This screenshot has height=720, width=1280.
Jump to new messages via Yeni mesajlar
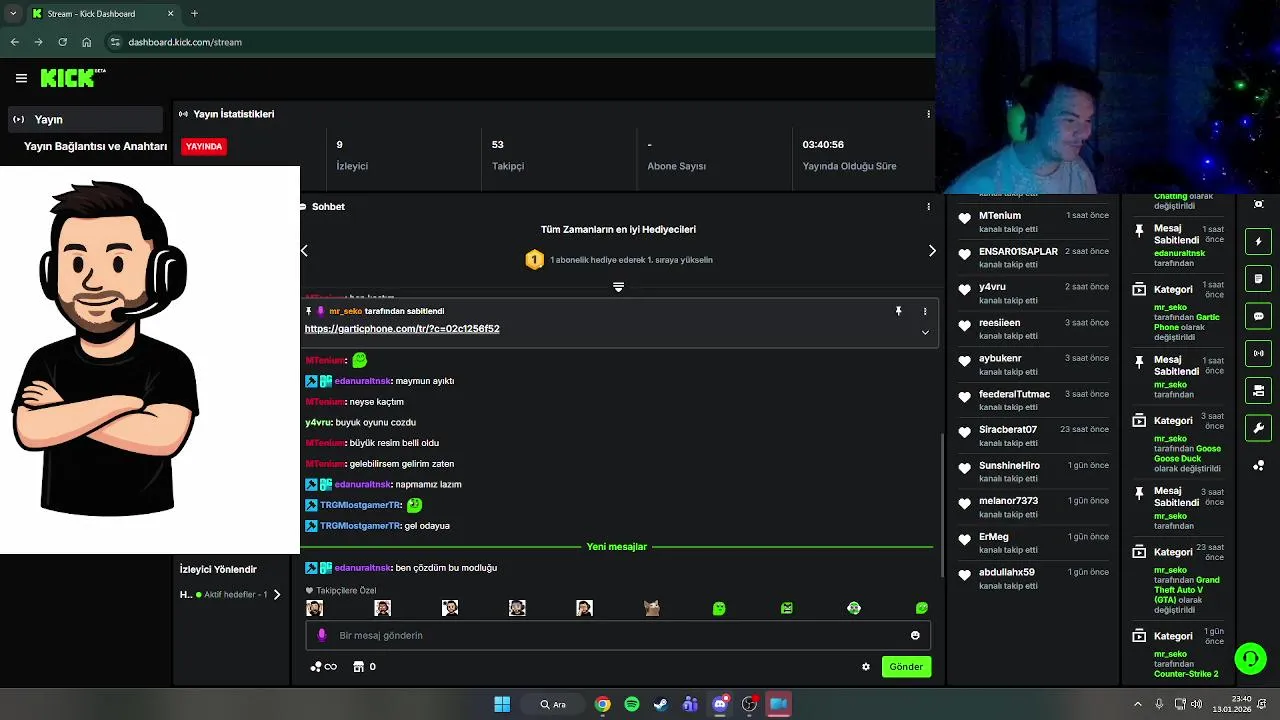point(617,546)
